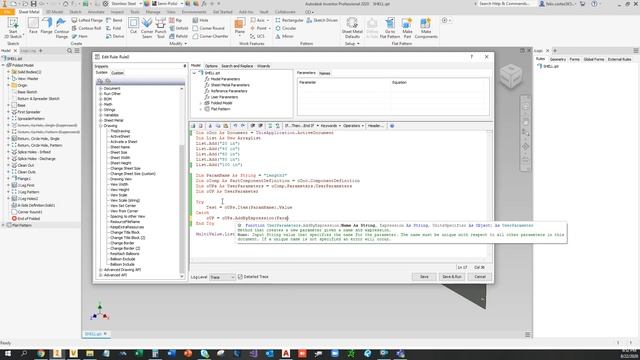Switch to Custom snippets tab

click(x=117, y=73)
